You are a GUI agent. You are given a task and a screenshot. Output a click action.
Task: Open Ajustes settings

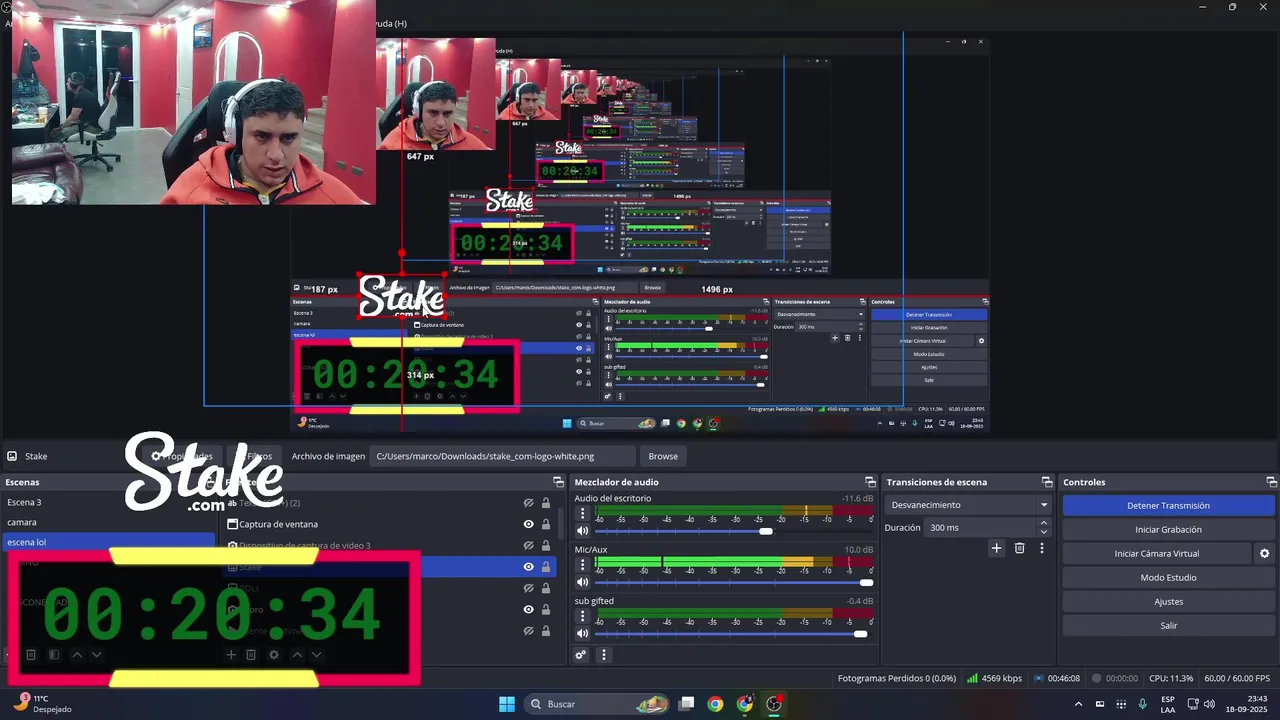1168,601
